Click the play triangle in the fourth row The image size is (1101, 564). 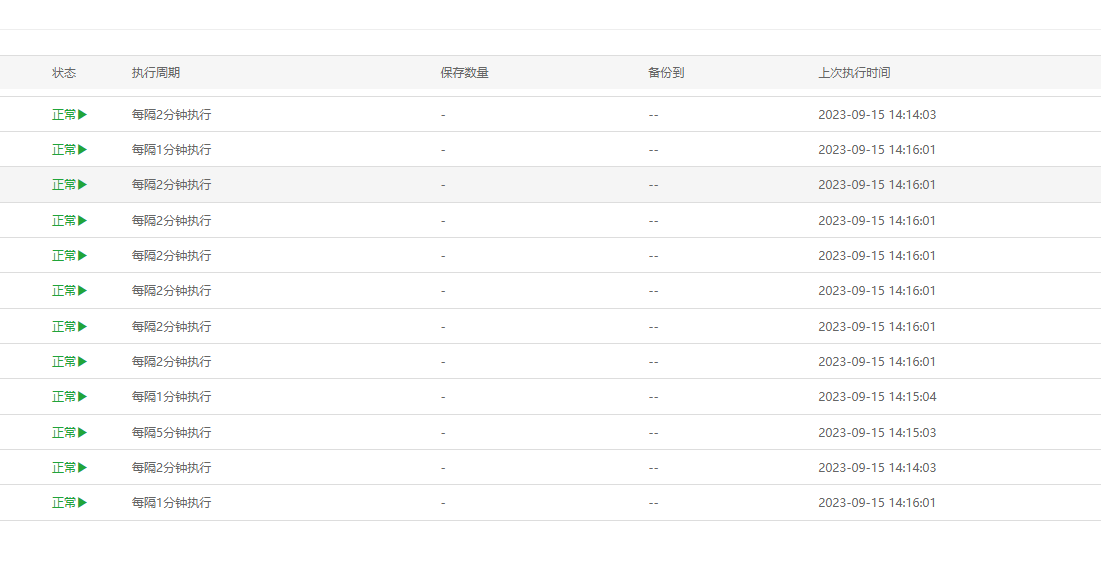(83, 221)
